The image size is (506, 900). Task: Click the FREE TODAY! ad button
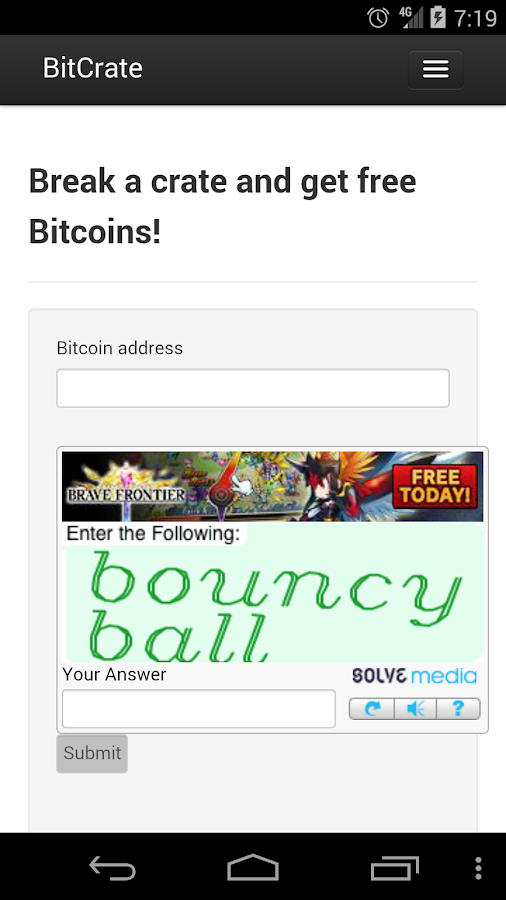pyautogui.click(x=435, y=487)
